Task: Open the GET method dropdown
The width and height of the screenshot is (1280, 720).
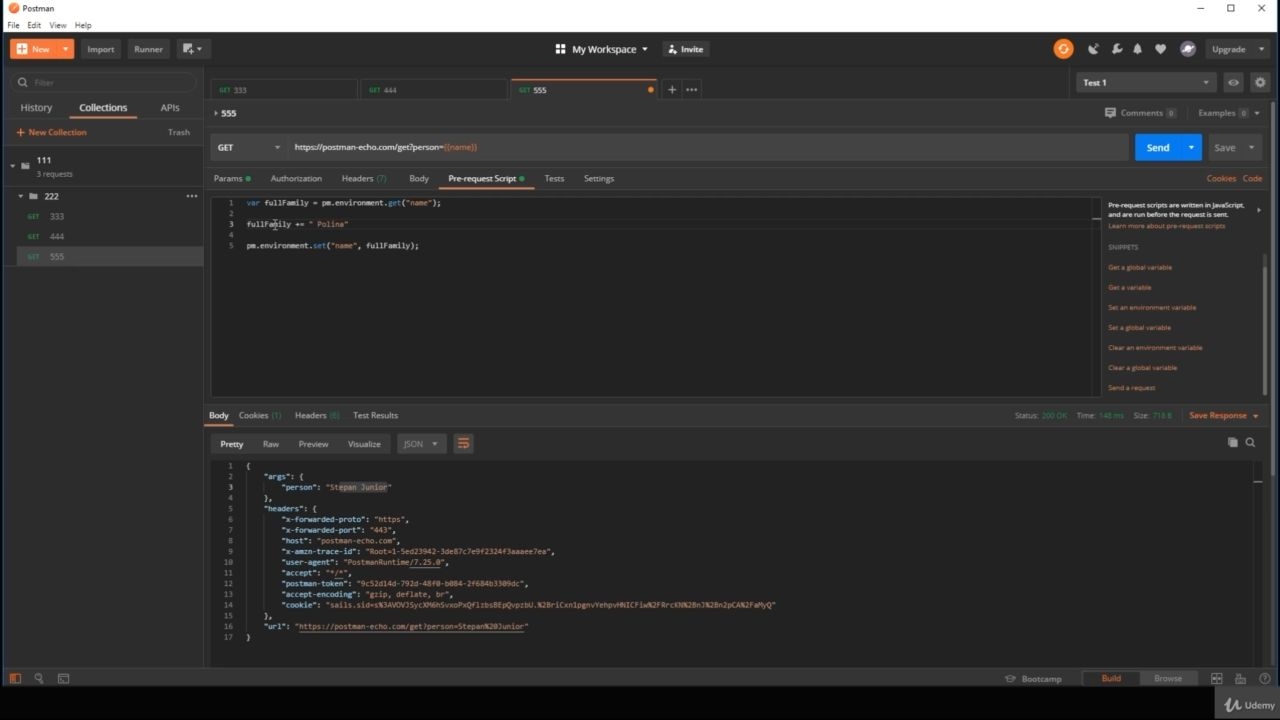Action: (249, 147)
